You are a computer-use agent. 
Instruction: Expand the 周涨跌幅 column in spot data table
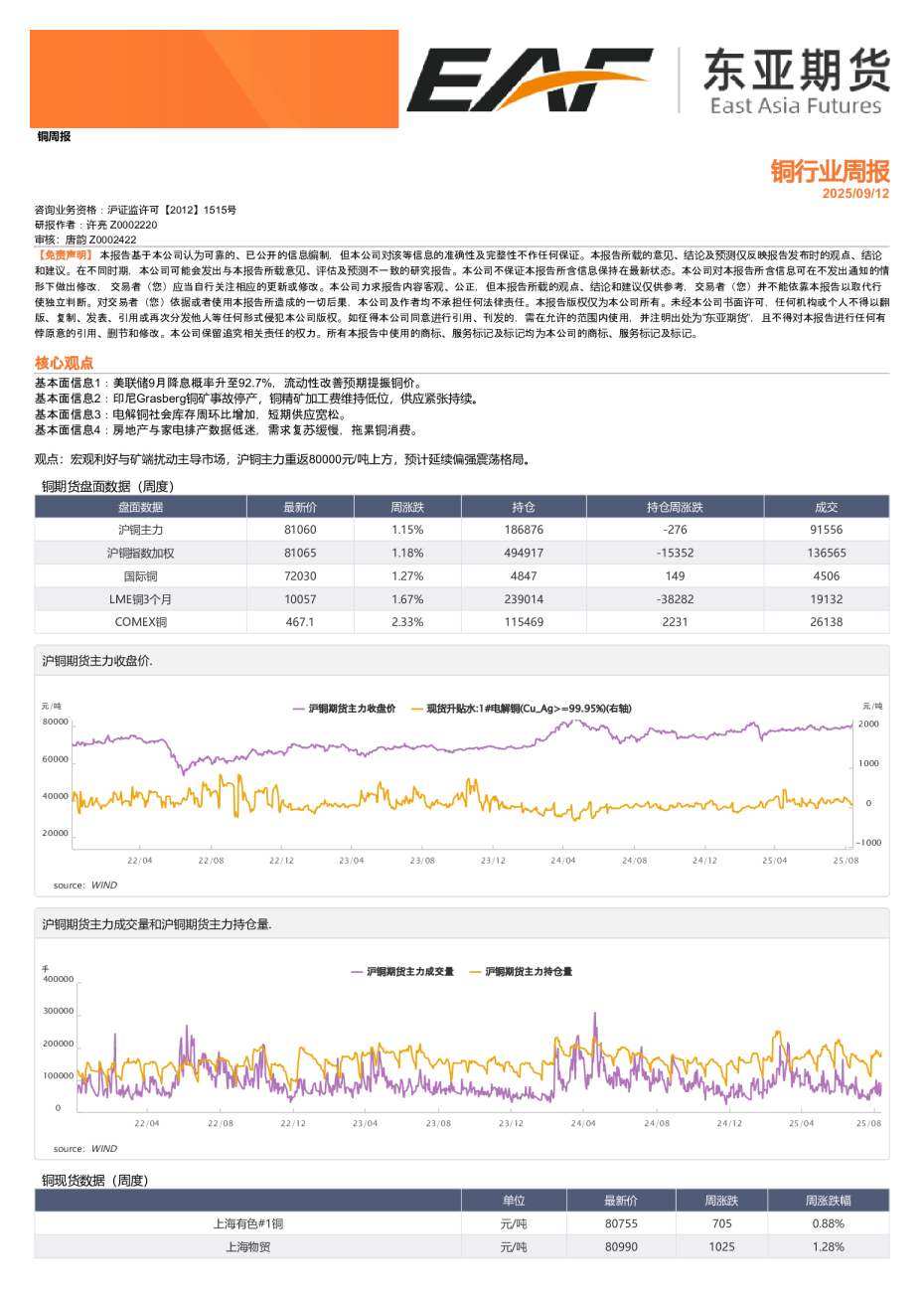pyautogui.click(x=832, y=1200)
